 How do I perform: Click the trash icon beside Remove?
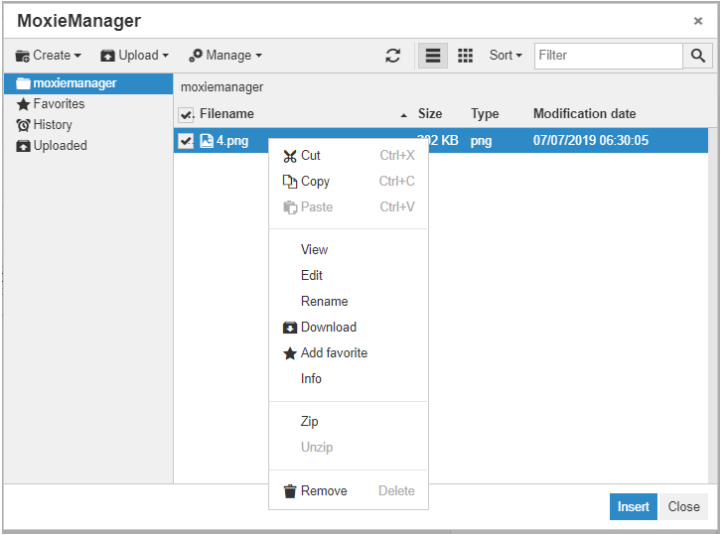pos(290,491)
